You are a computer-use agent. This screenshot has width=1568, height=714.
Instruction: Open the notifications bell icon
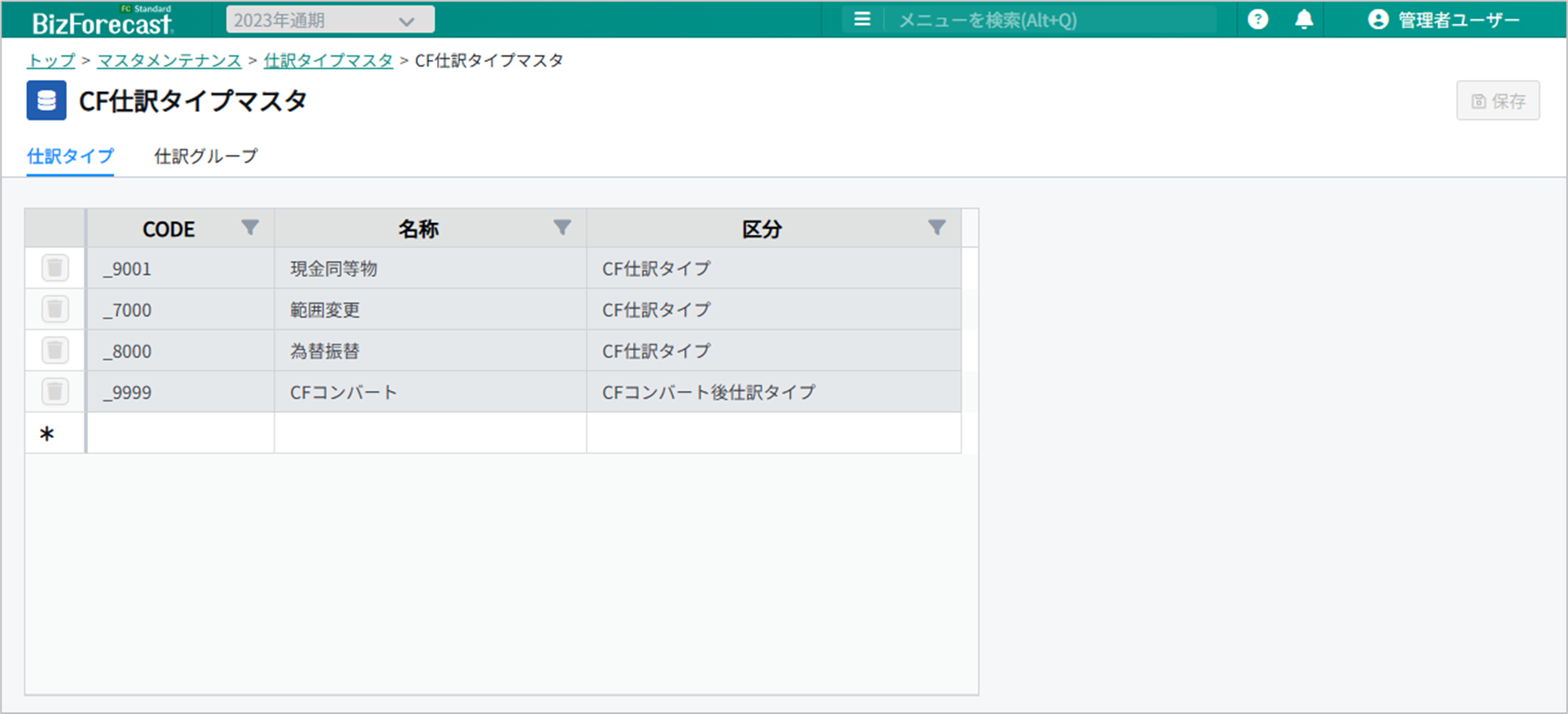click(1303, 19)
